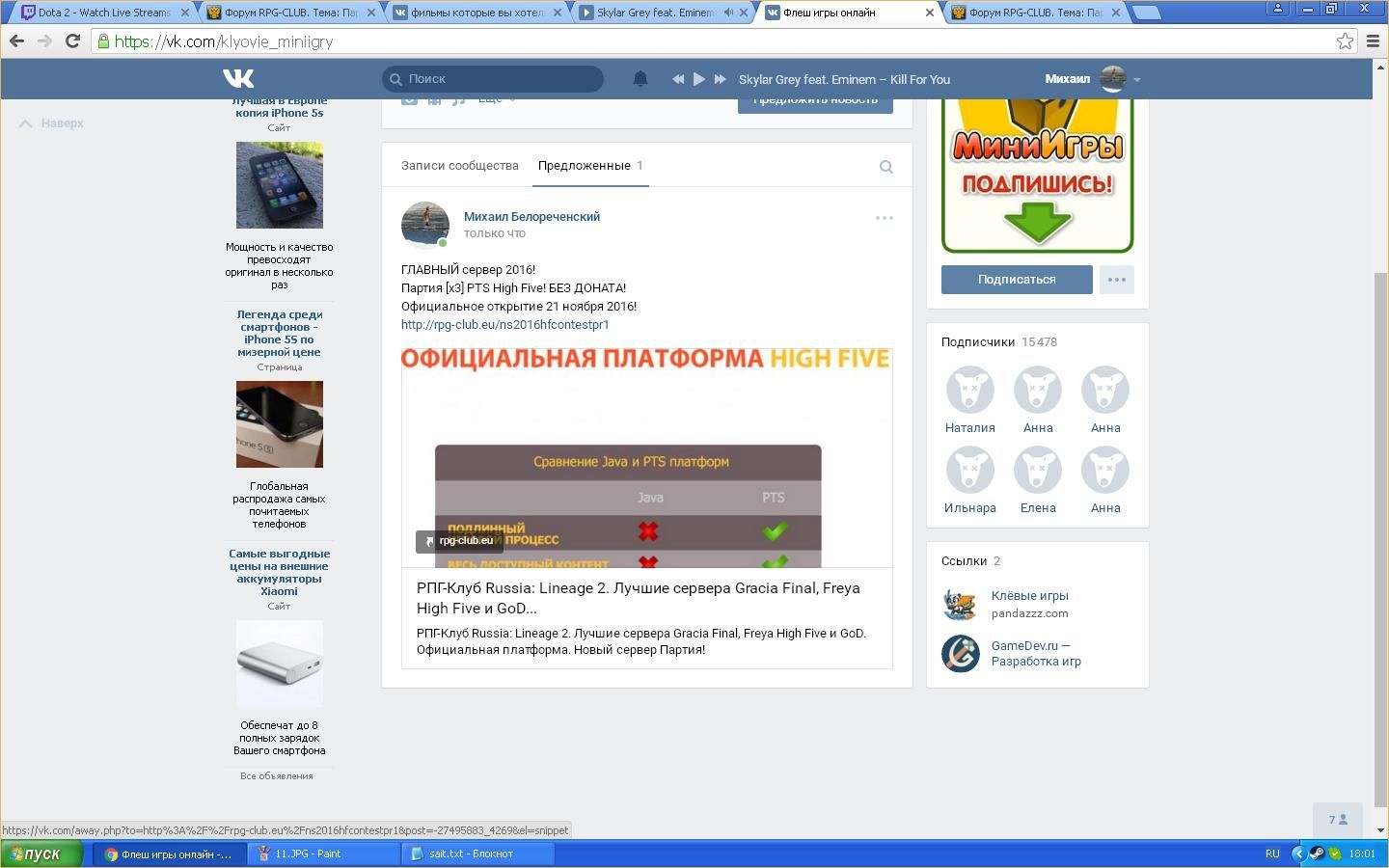This screenshot has width=1389, height=868.
Task: Click the Подписаться button
Action: (x=1017, y=280)
